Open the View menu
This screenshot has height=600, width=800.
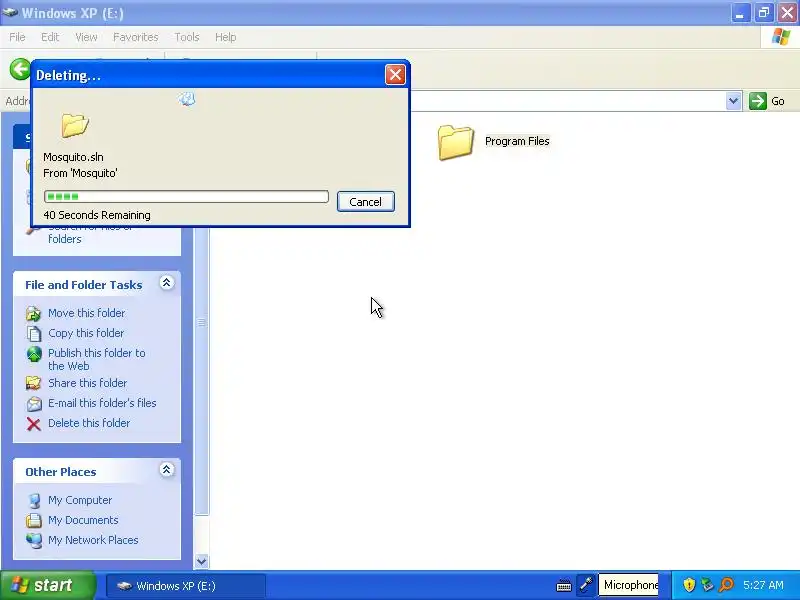tap(86, 37)
